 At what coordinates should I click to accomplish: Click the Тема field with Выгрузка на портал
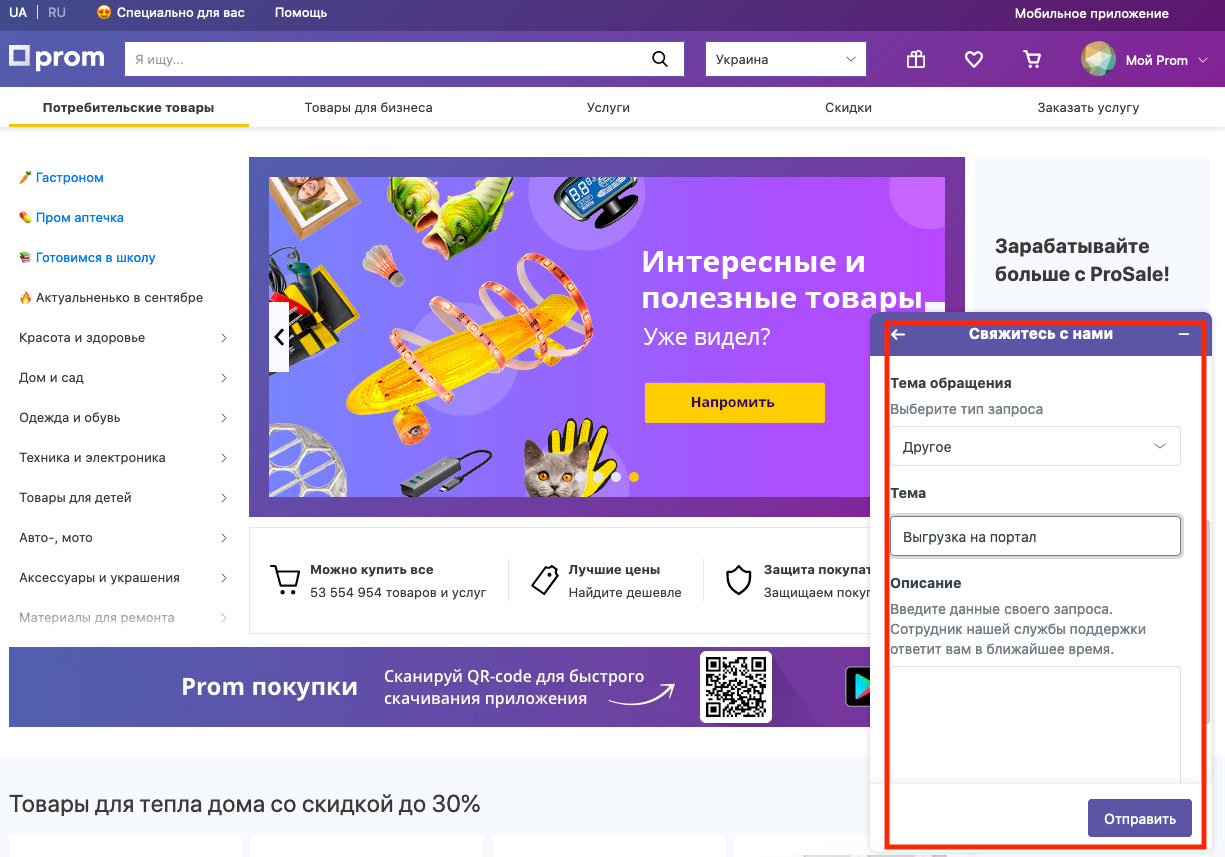(x=1035, y=536)
